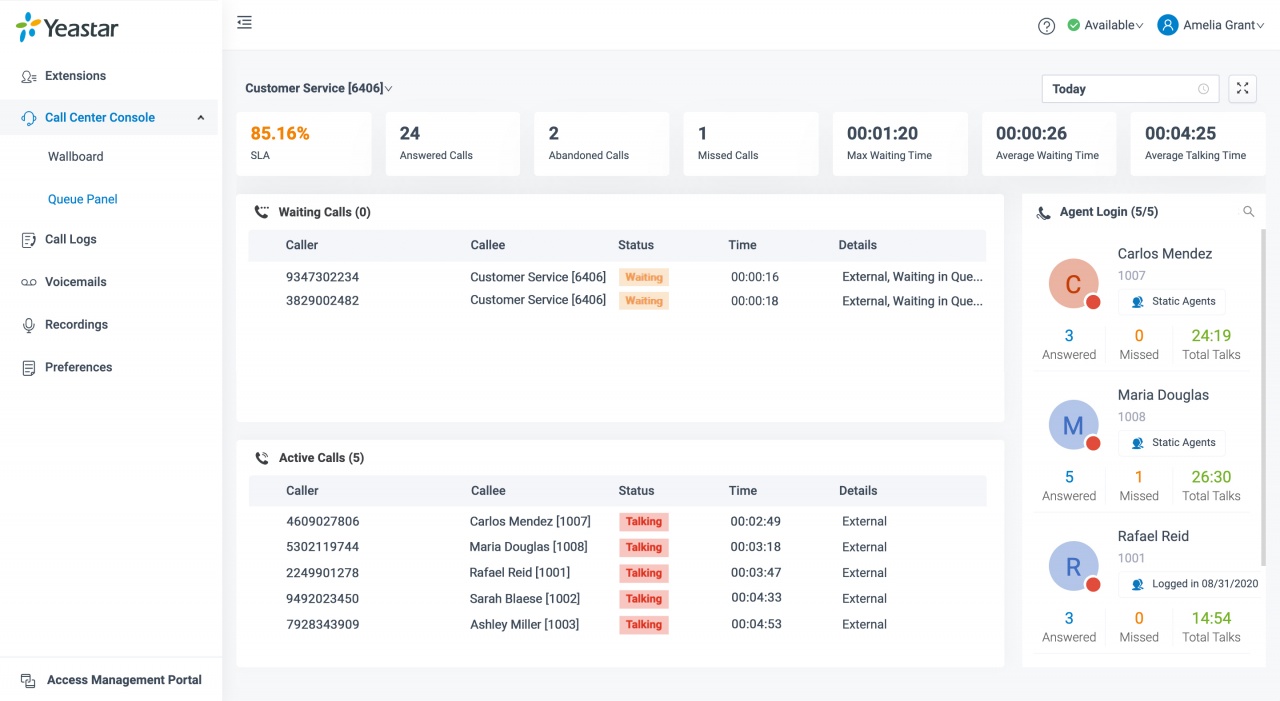Open the Access Management Portal link
1280x701 pixels.
pyautogui.click(x=124, y=680)
